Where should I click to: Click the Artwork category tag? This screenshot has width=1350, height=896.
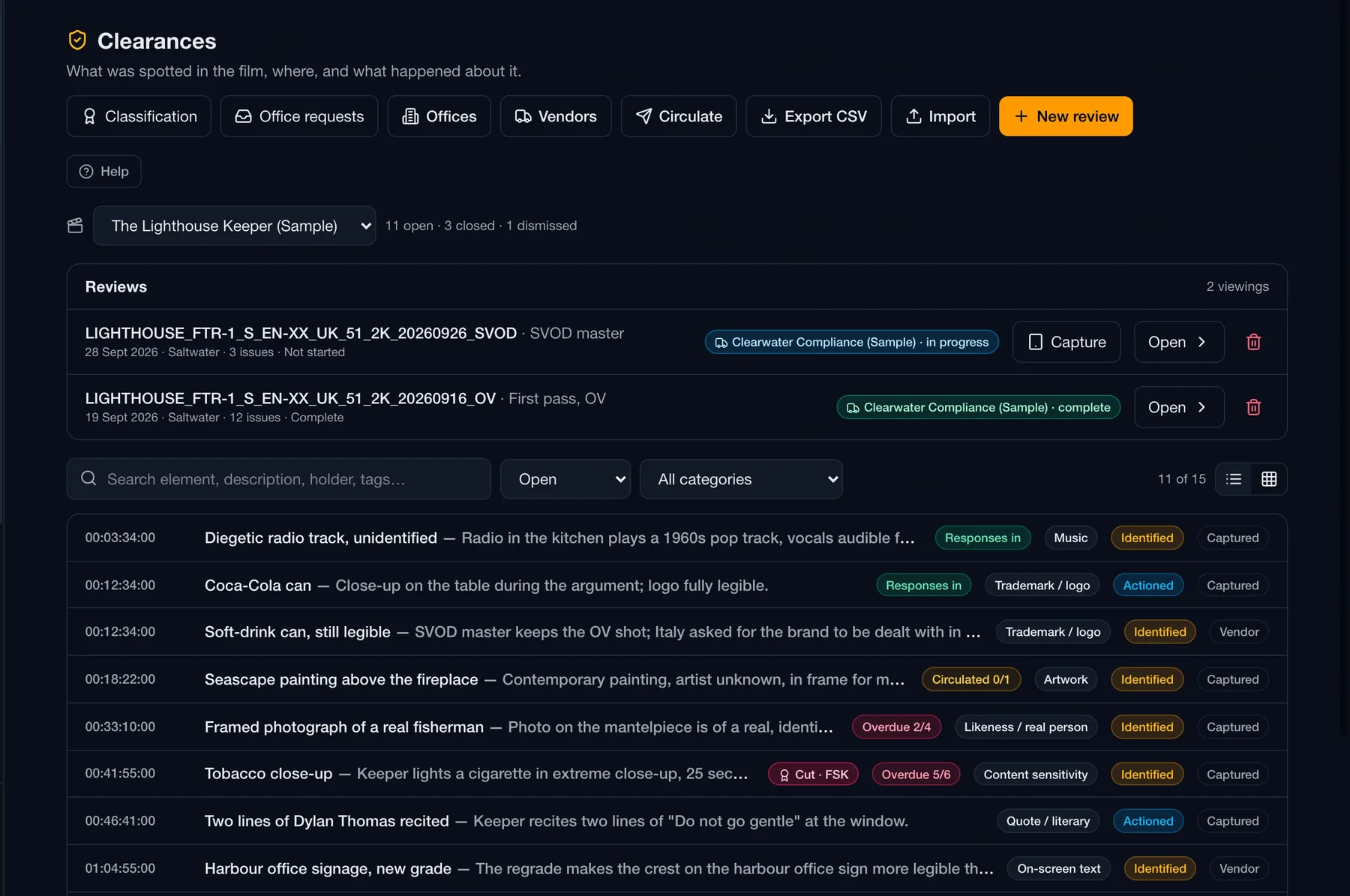click(x=1065, y=679)
